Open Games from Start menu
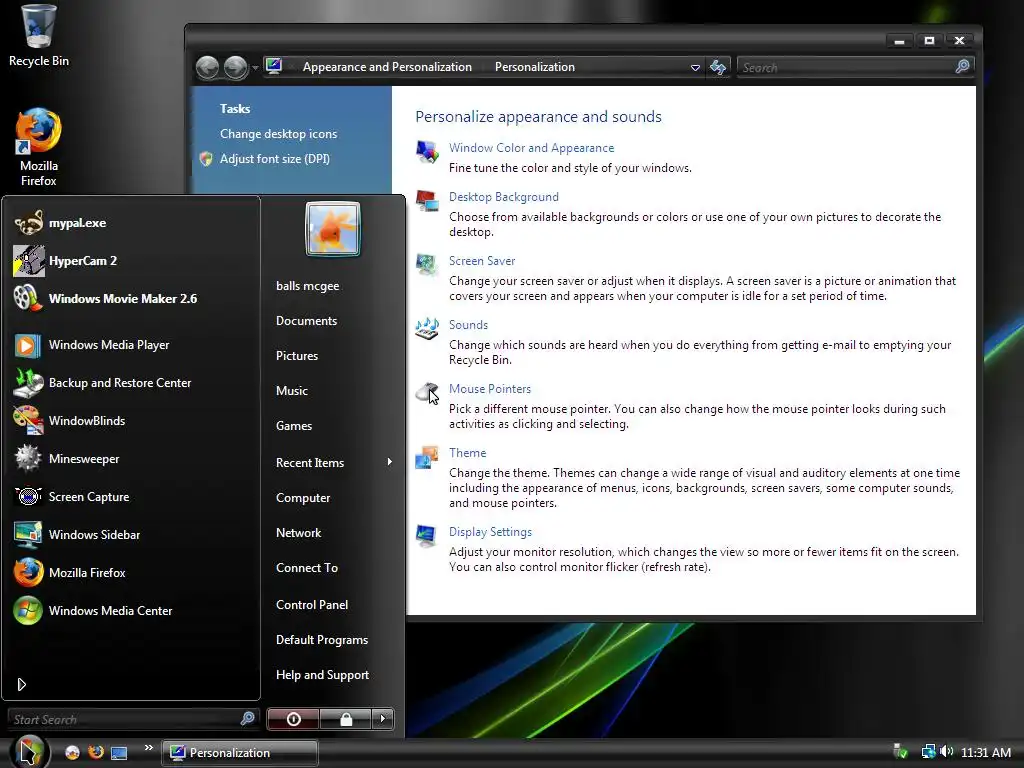The image size is (1024, 768). coord(294,426)
